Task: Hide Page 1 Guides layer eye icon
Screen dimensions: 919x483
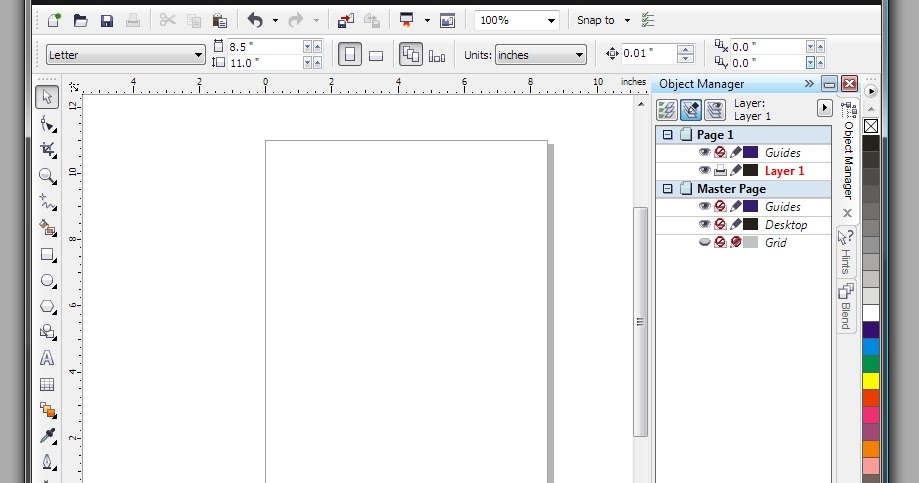Action: (704, 152)
